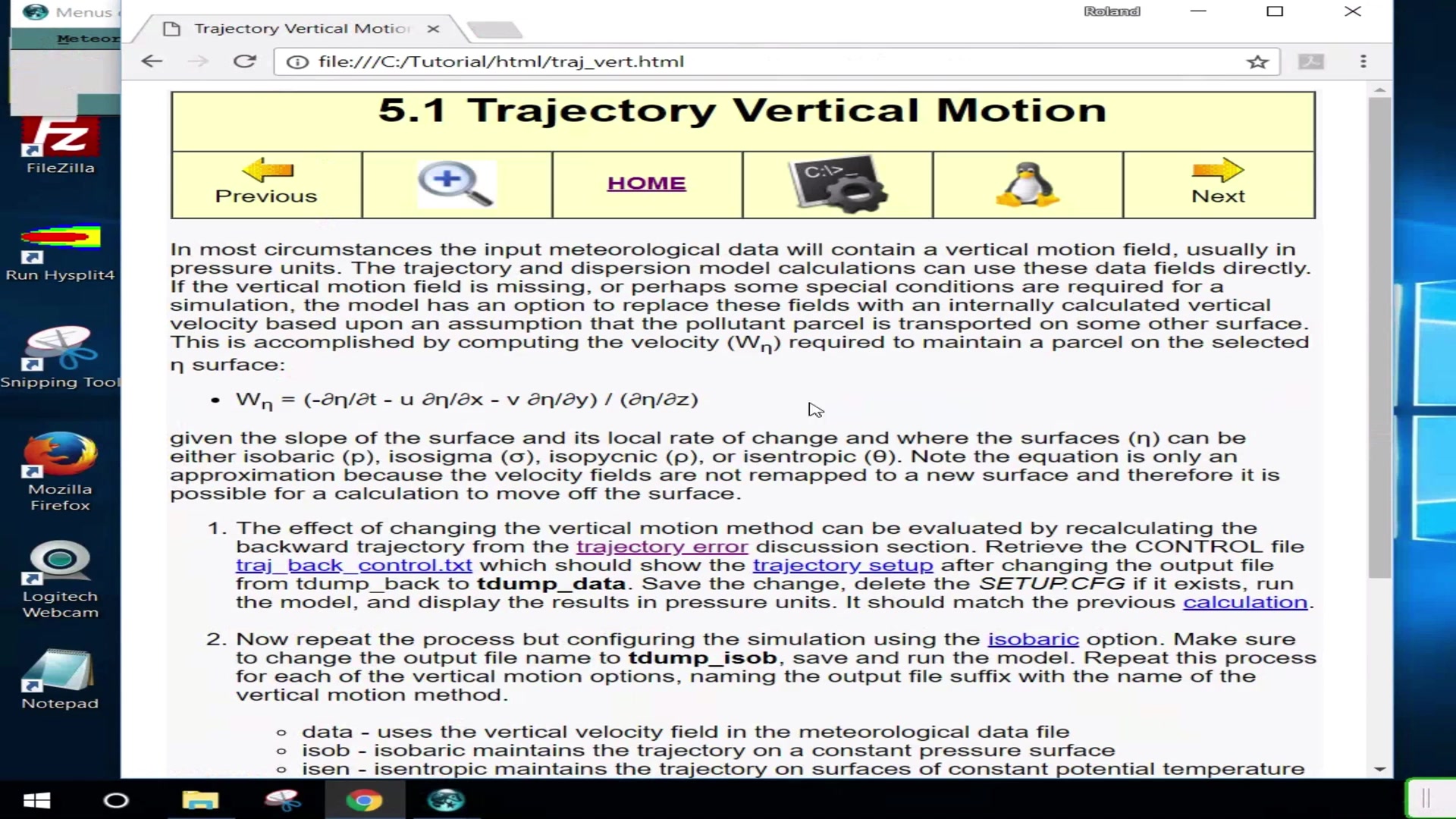Open traj_back_control.txt link
The height and width of the screenshot is (819, 1456).
353,566
